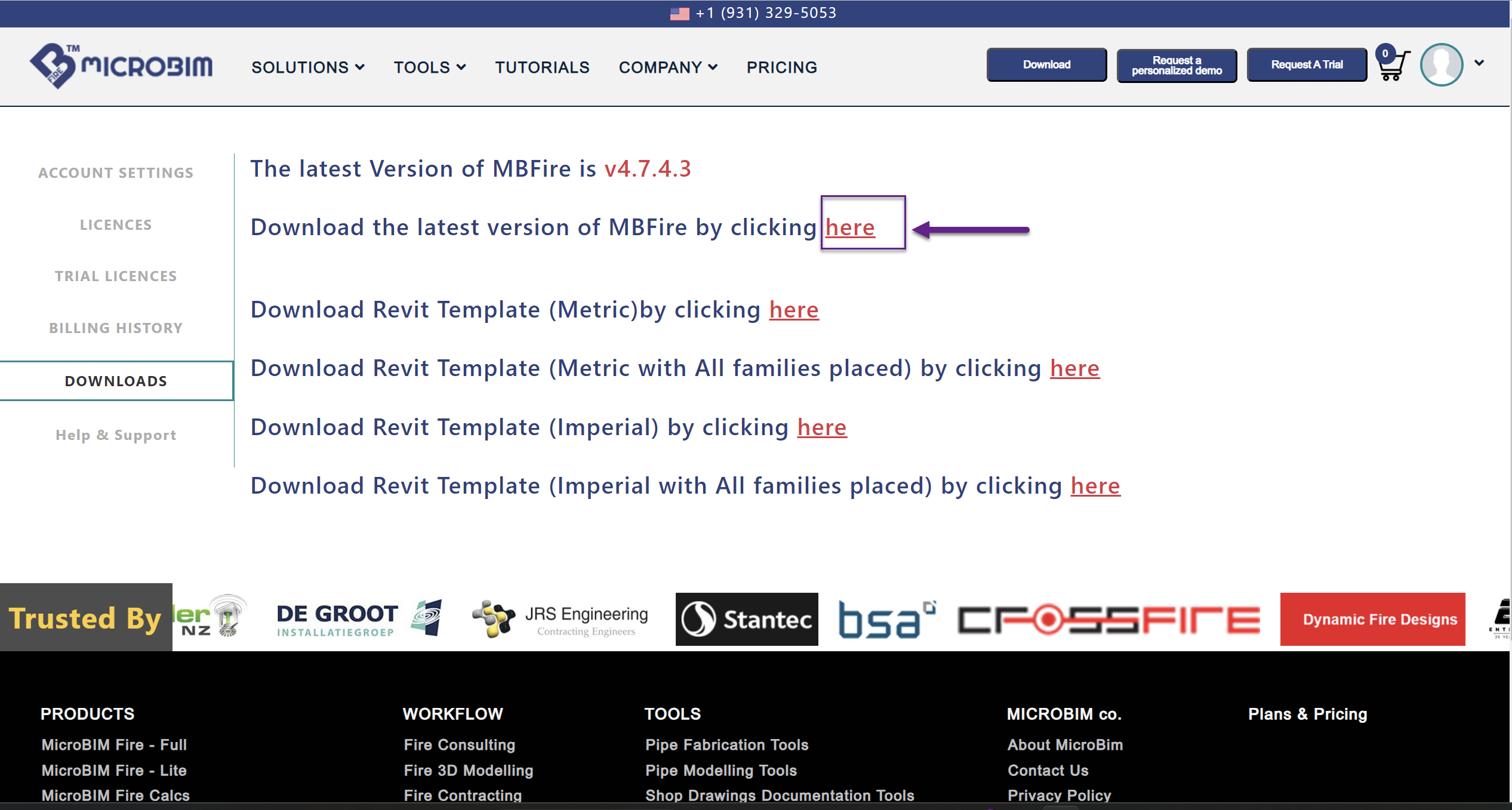Image resolution: width=1512 pixels, height=810 pixels.
Task: Click 'here' for Revit Template (Metric)
Action: pyautogui.click(x=794, y=310)
